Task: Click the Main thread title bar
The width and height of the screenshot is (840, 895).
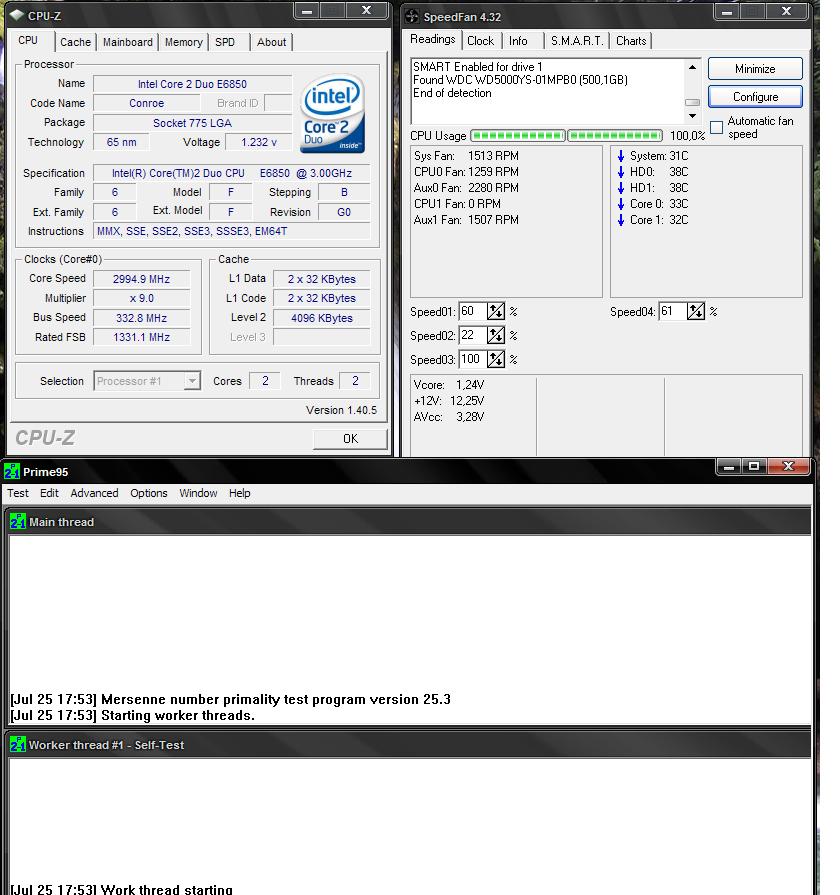Action: click(410, 522)
